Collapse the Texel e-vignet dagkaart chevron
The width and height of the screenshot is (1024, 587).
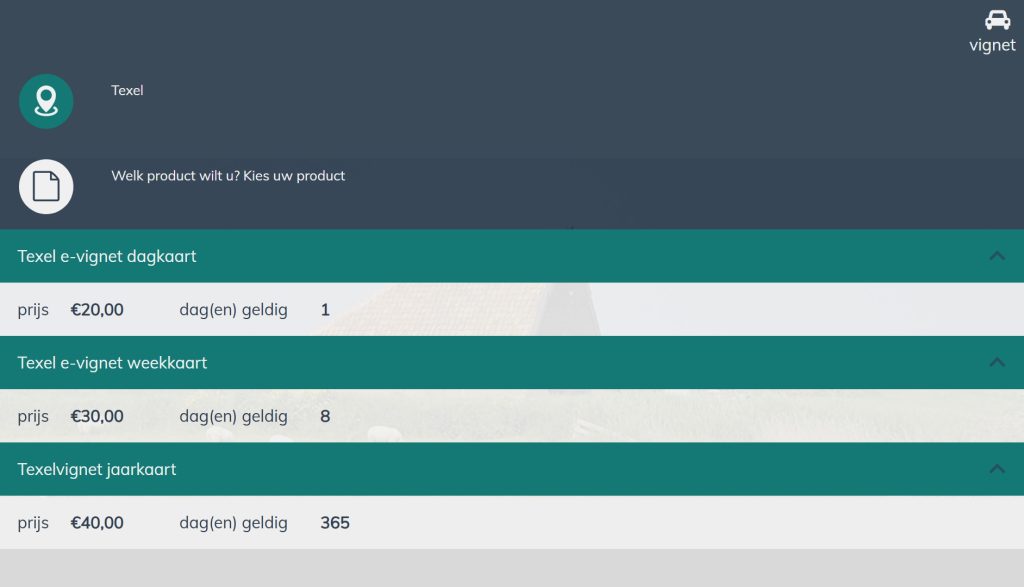(996, 256)
